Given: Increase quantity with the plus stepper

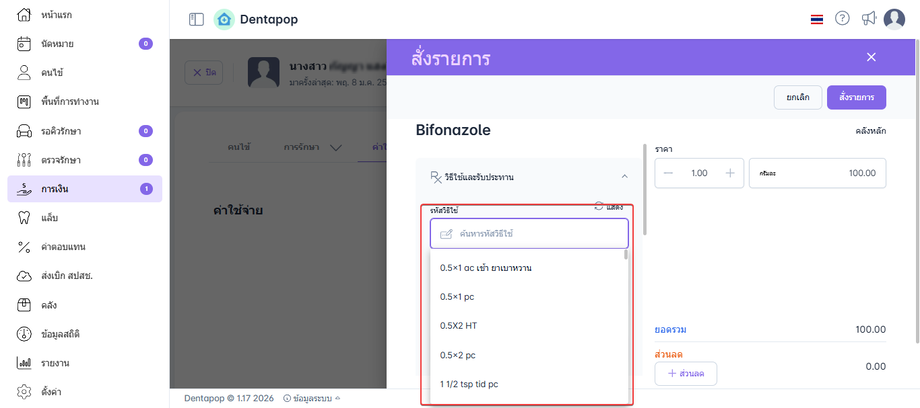Looking at the screenshot, I should pyautogui.click(x=730, y=173).
